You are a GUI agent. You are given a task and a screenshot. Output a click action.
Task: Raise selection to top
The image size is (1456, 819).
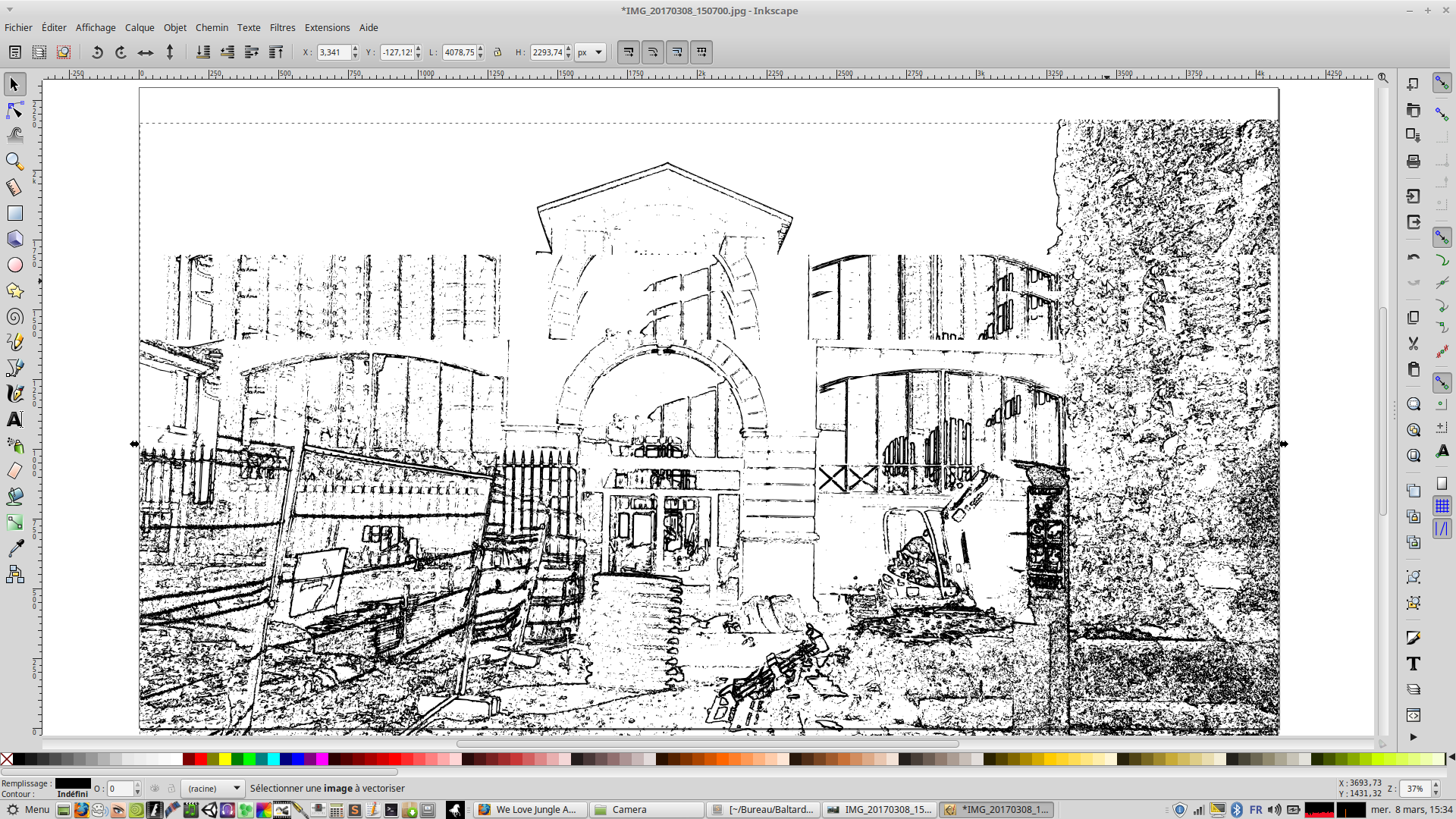pos(276,52)
